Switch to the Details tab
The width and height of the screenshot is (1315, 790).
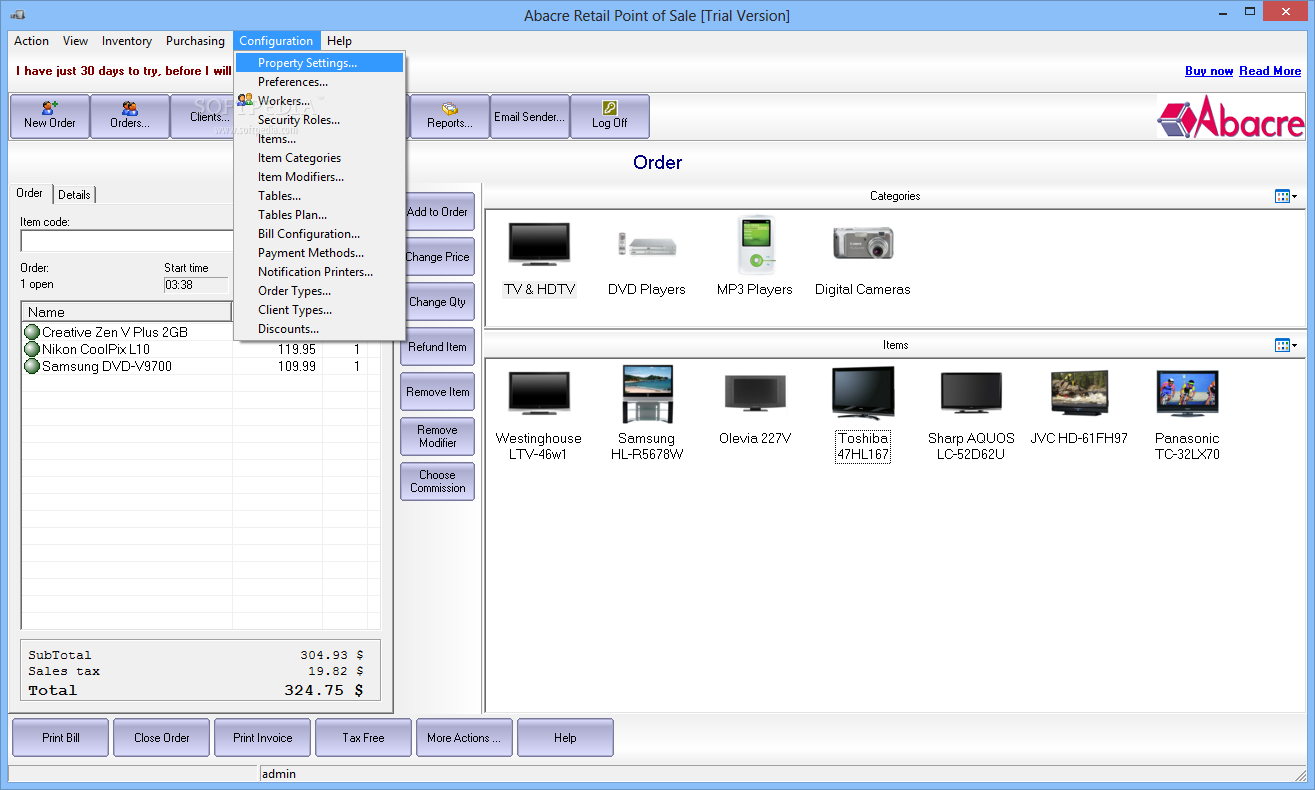[x=74, y=195]
